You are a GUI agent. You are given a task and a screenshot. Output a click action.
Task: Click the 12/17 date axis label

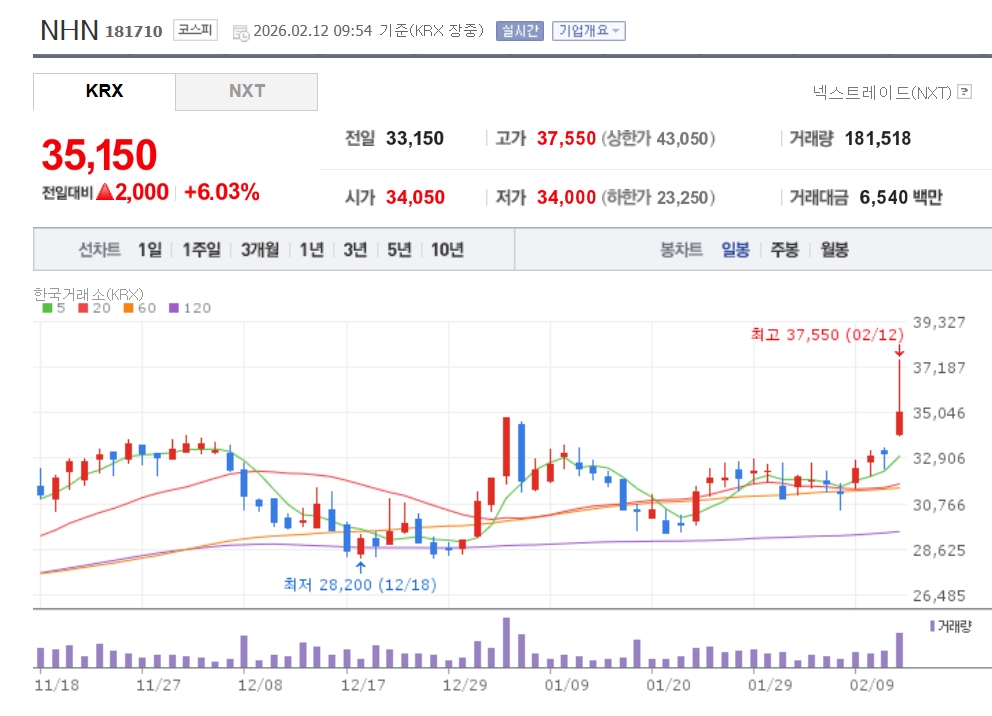click(363, 685)
